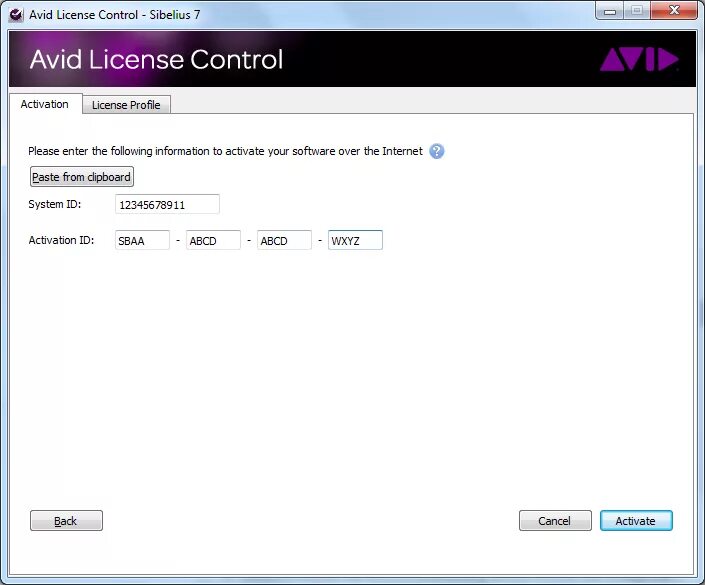Click the second Activation ID field

(213, 240)
